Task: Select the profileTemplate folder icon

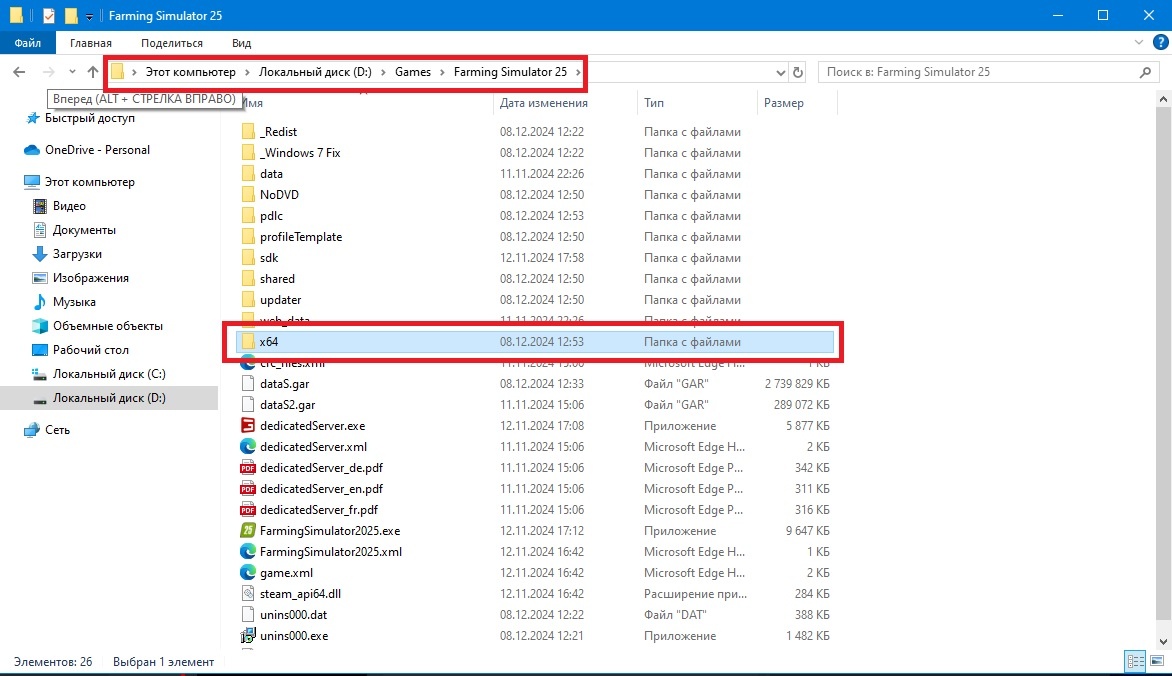Action: point(248,236)
